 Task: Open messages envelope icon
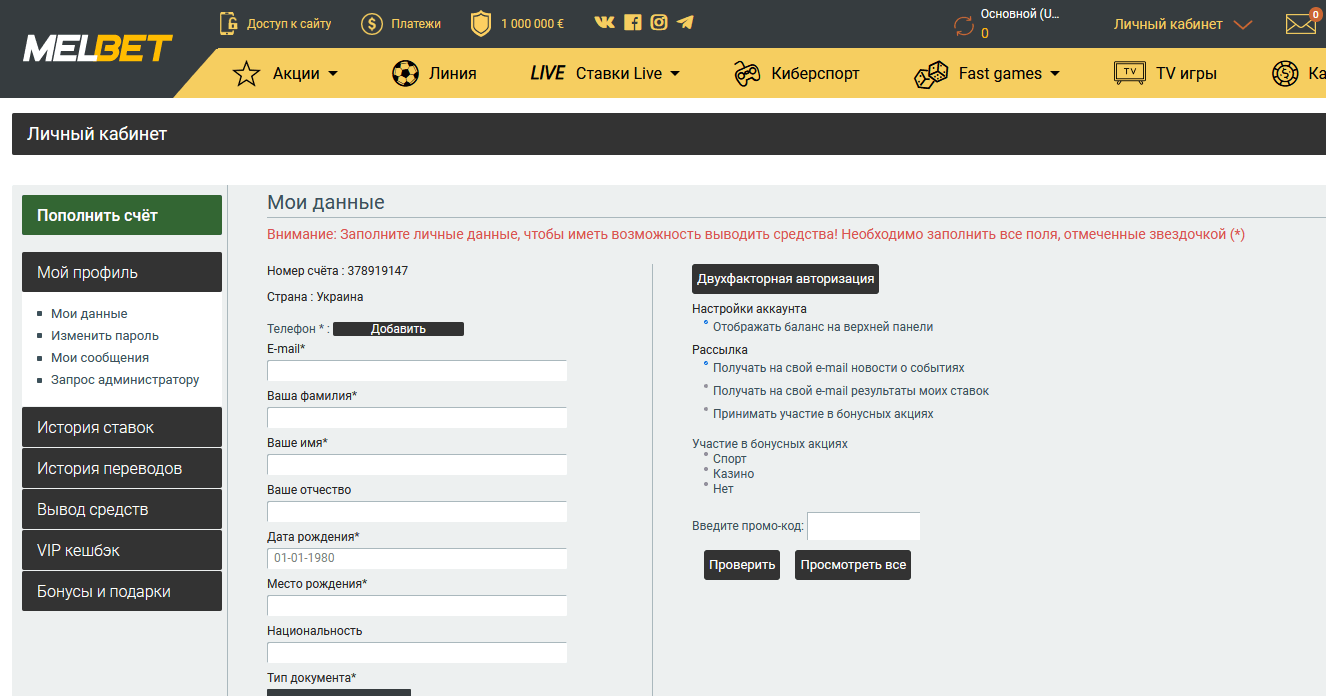(x=1301, y=23)
